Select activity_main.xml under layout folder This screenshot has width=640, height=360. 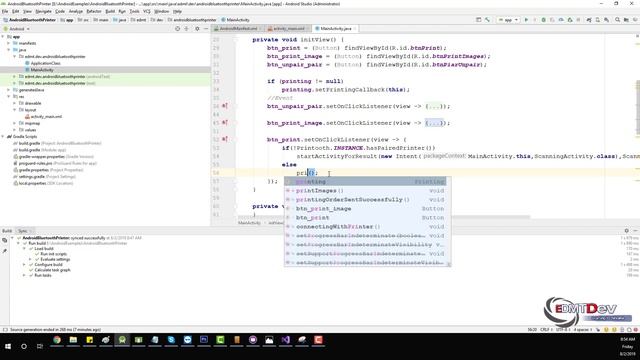[x=46, y=117]
